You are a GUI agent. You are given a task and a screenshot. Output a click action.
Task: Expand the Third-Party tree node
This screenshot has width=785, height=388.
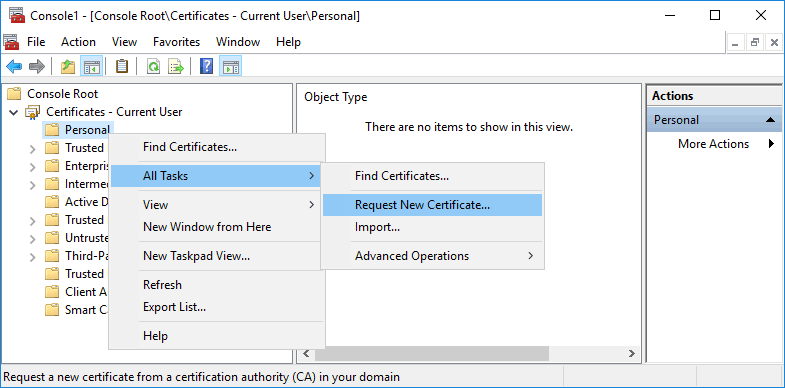(x=33, y=257)
